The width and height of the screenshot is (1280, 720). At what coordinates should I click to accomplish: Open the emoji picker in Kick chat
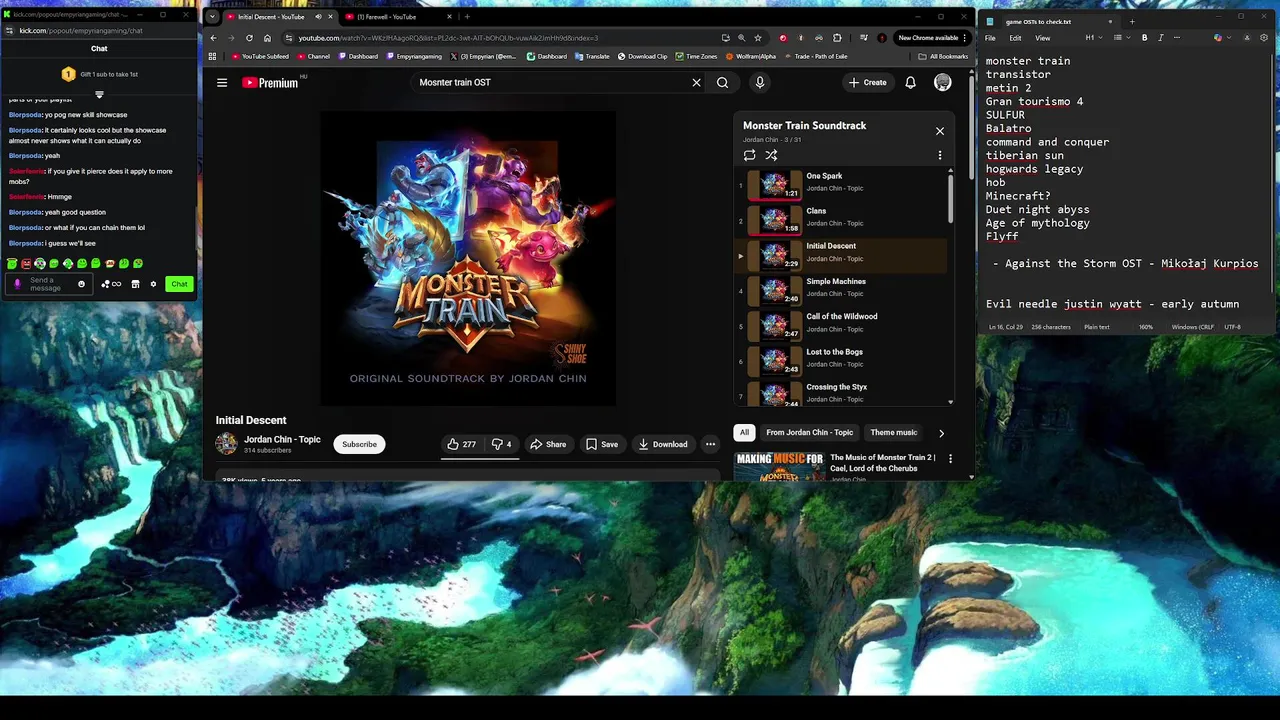tap(82, 284)
